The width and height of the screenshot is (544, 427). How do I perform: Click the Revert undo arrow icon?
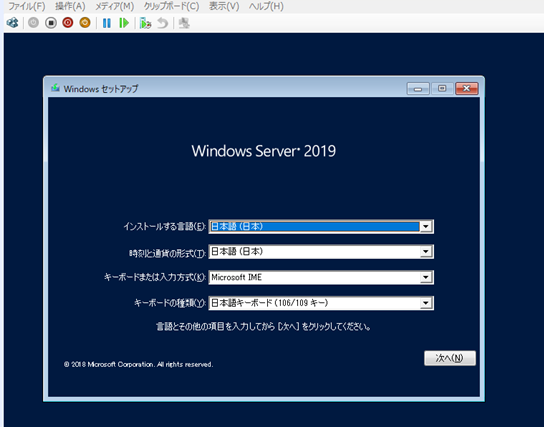pos(162,23)
